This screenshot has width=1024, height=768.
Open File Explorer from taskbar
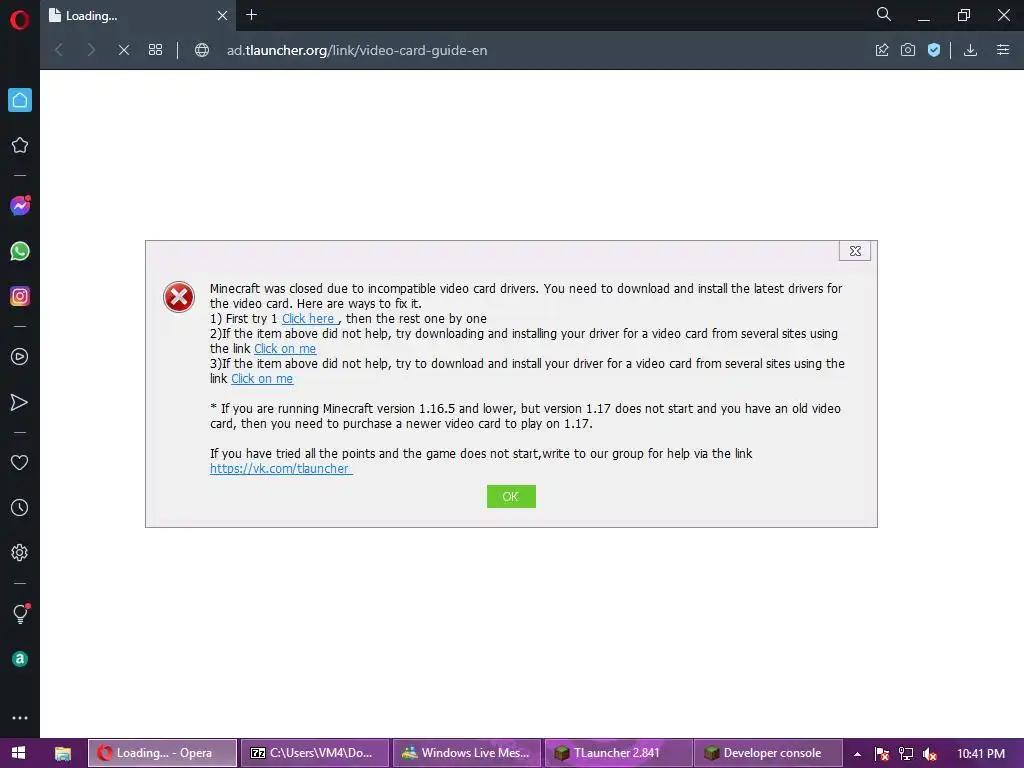(63, 754)
